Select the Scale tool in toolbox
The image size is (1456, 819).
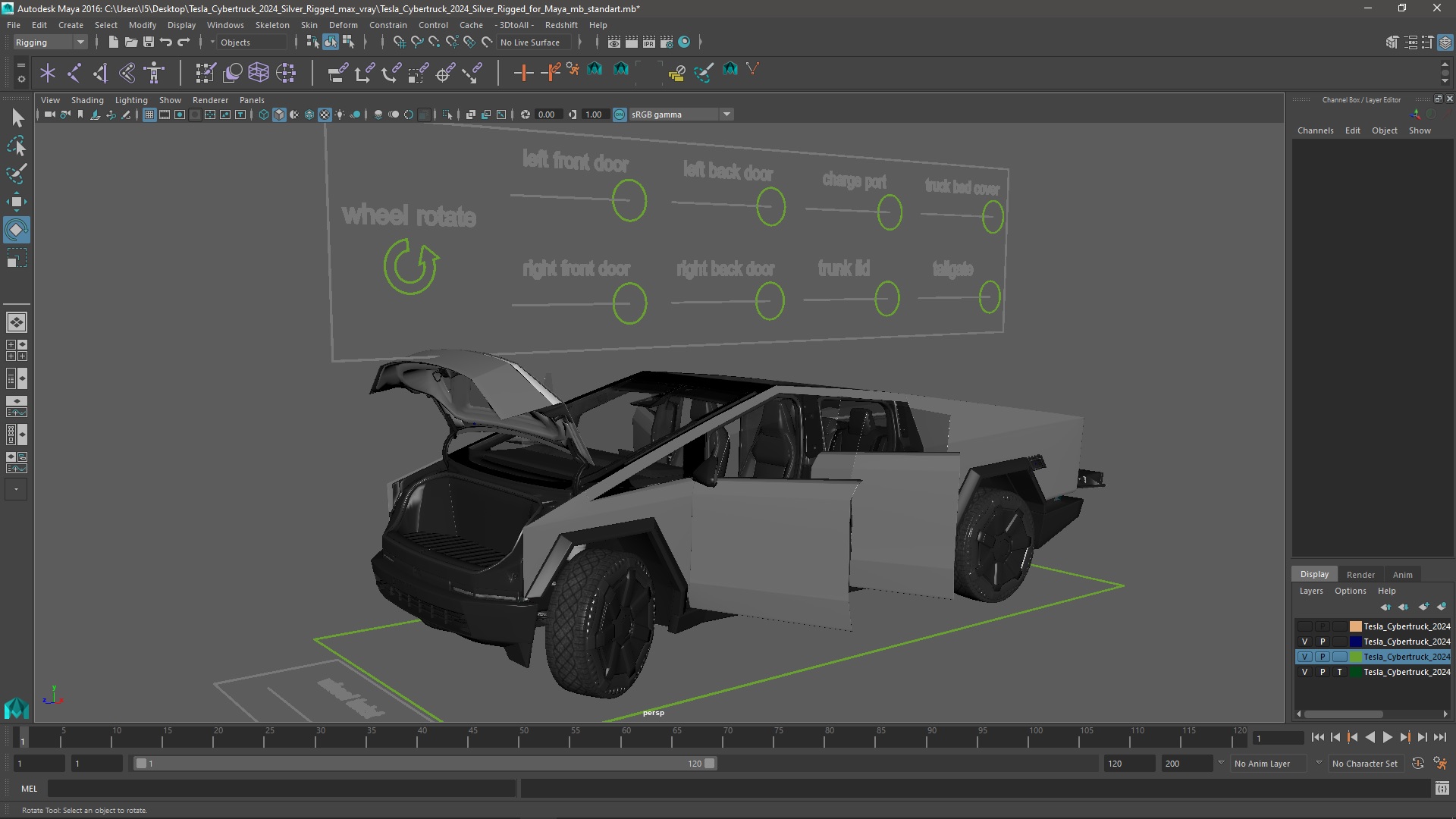(17, 259)
